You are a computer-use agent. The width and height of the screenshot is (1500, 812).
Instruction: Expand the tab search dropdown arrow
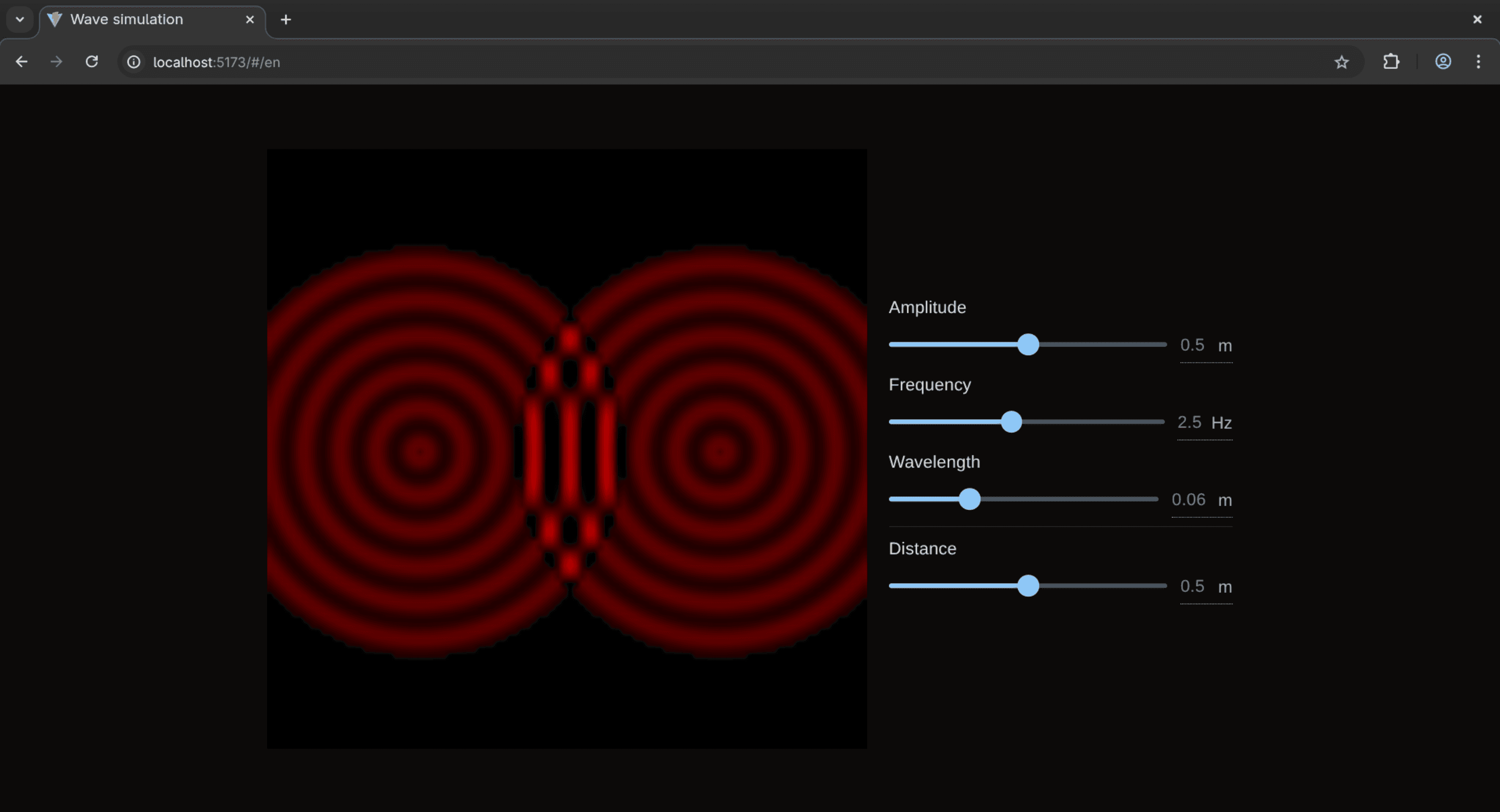point(20,19)
